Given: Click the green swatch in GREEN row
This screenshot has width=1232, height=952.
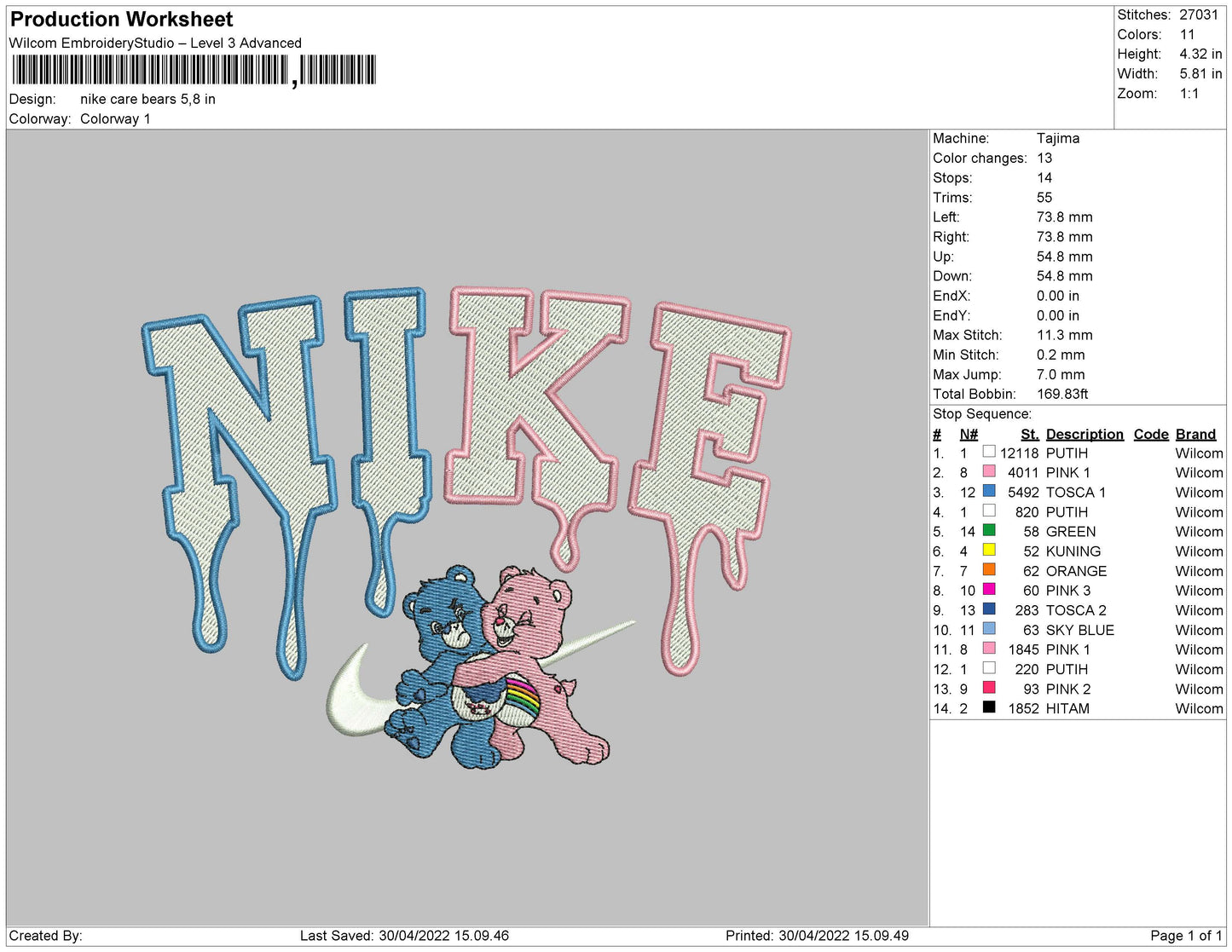Looking at the screenshot, I should click(989, 530).
